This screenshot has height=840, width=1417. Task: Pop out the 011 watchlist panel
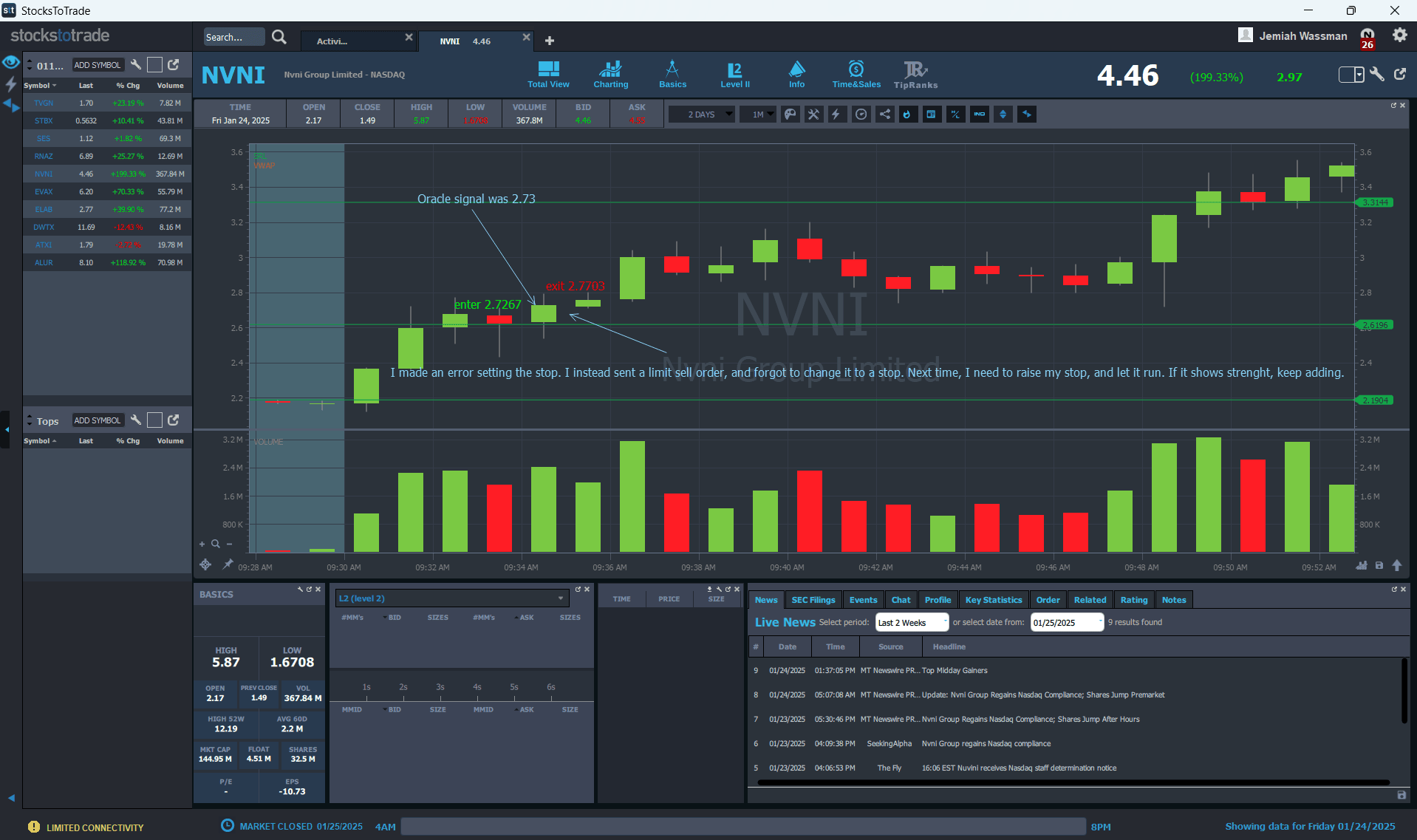[174, 65]
